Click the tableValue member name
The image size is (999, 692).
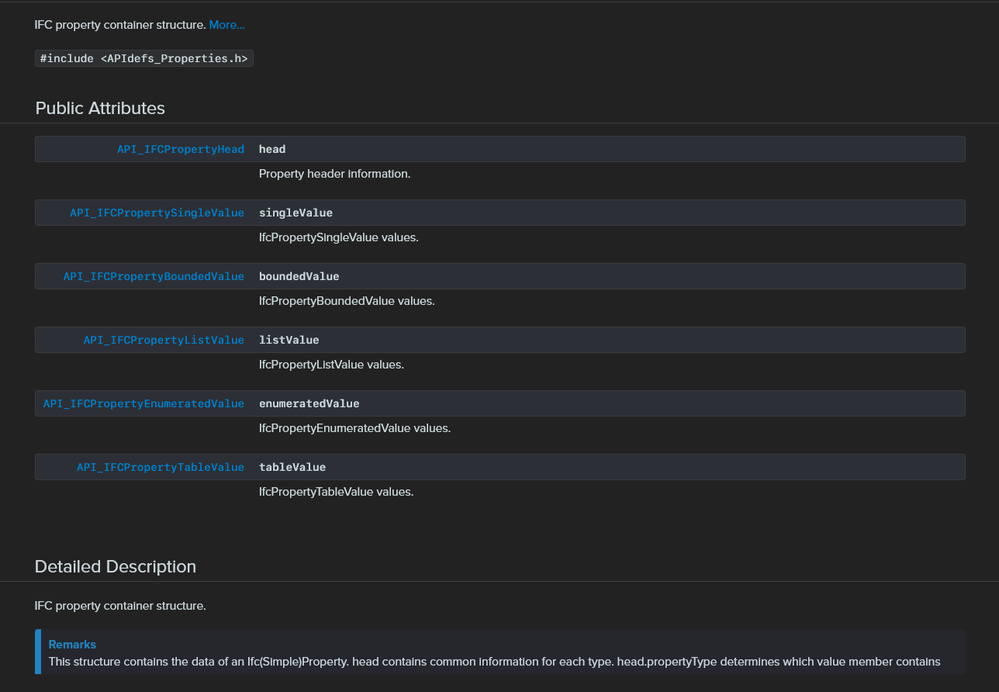pos(292,467)
